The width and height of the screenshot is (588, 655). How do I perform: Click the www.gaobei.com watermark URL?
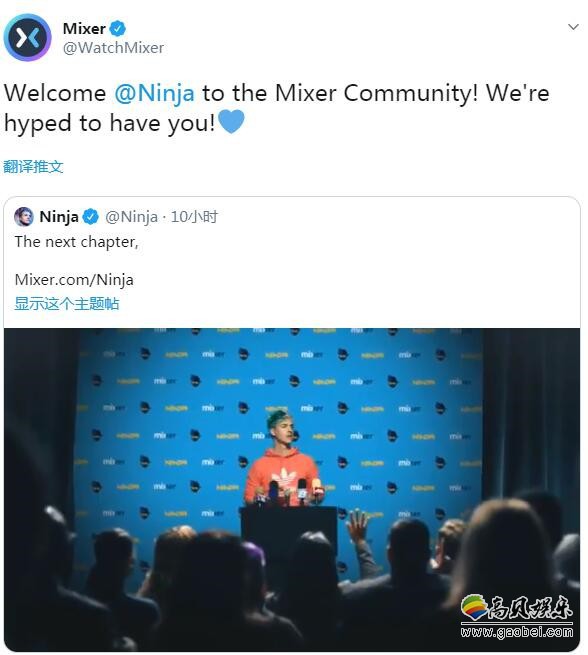(x=517, y=632)
